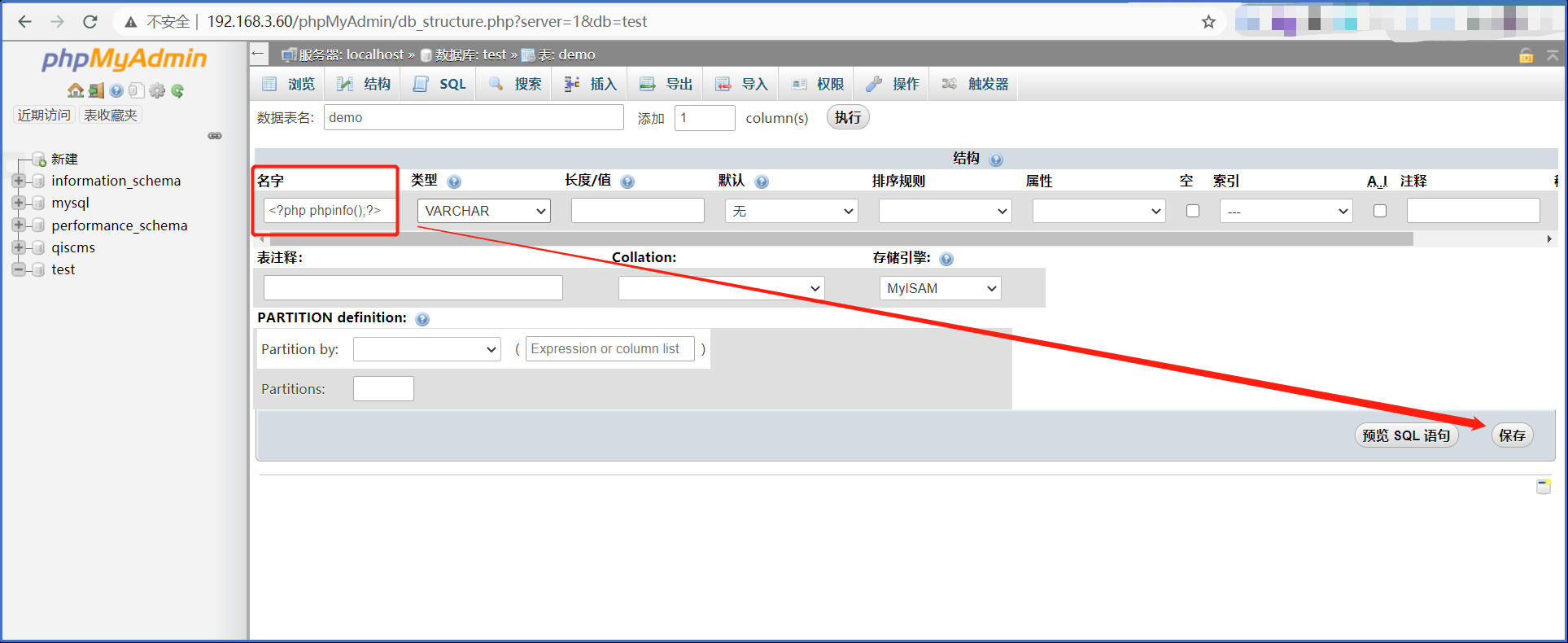Viewport: 1568px width, 643px height.
Task: Open the 近期访问 recent tables button
Action: point(44,115)
